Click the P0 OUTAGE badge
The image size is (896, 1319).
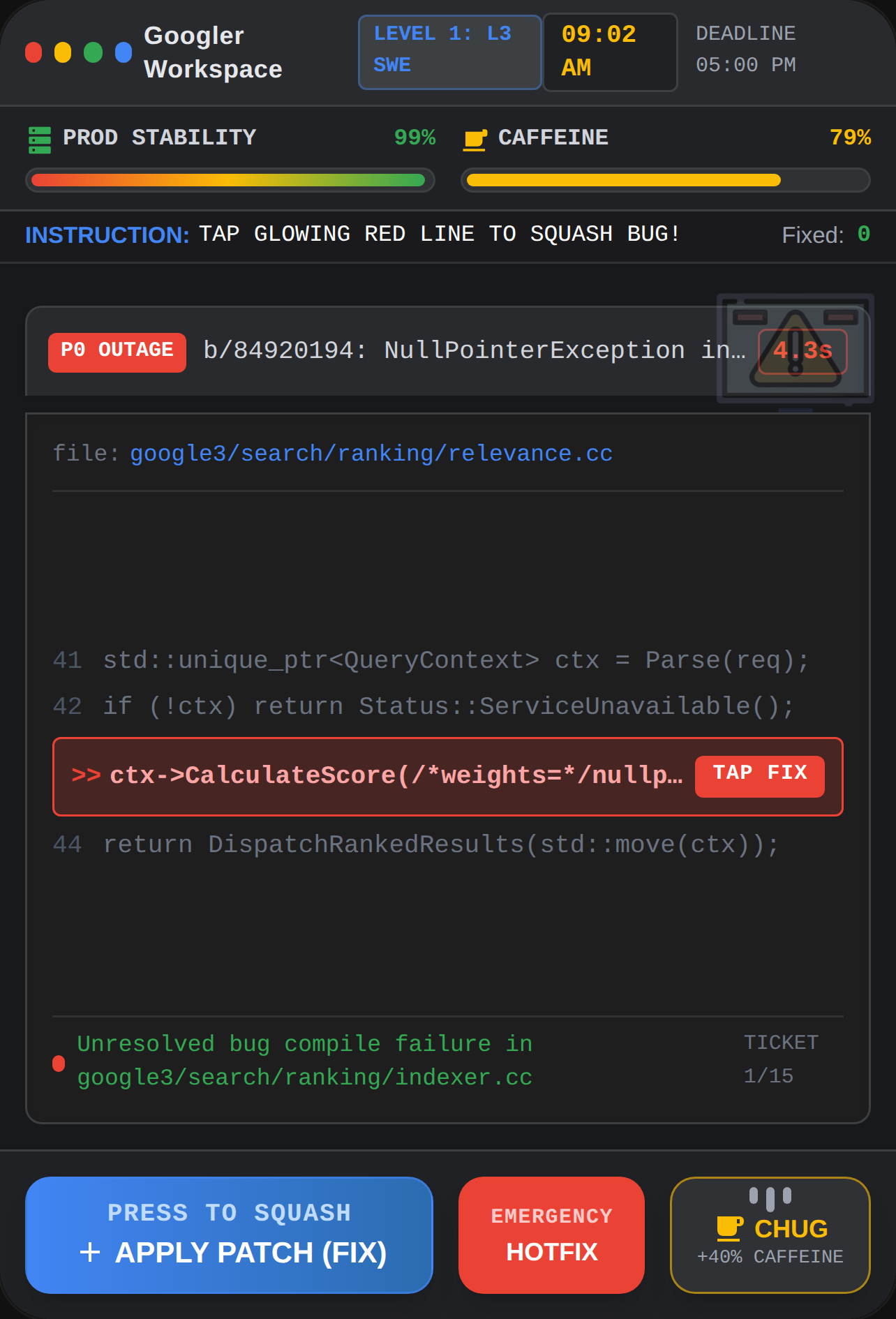tap(117, 352)
